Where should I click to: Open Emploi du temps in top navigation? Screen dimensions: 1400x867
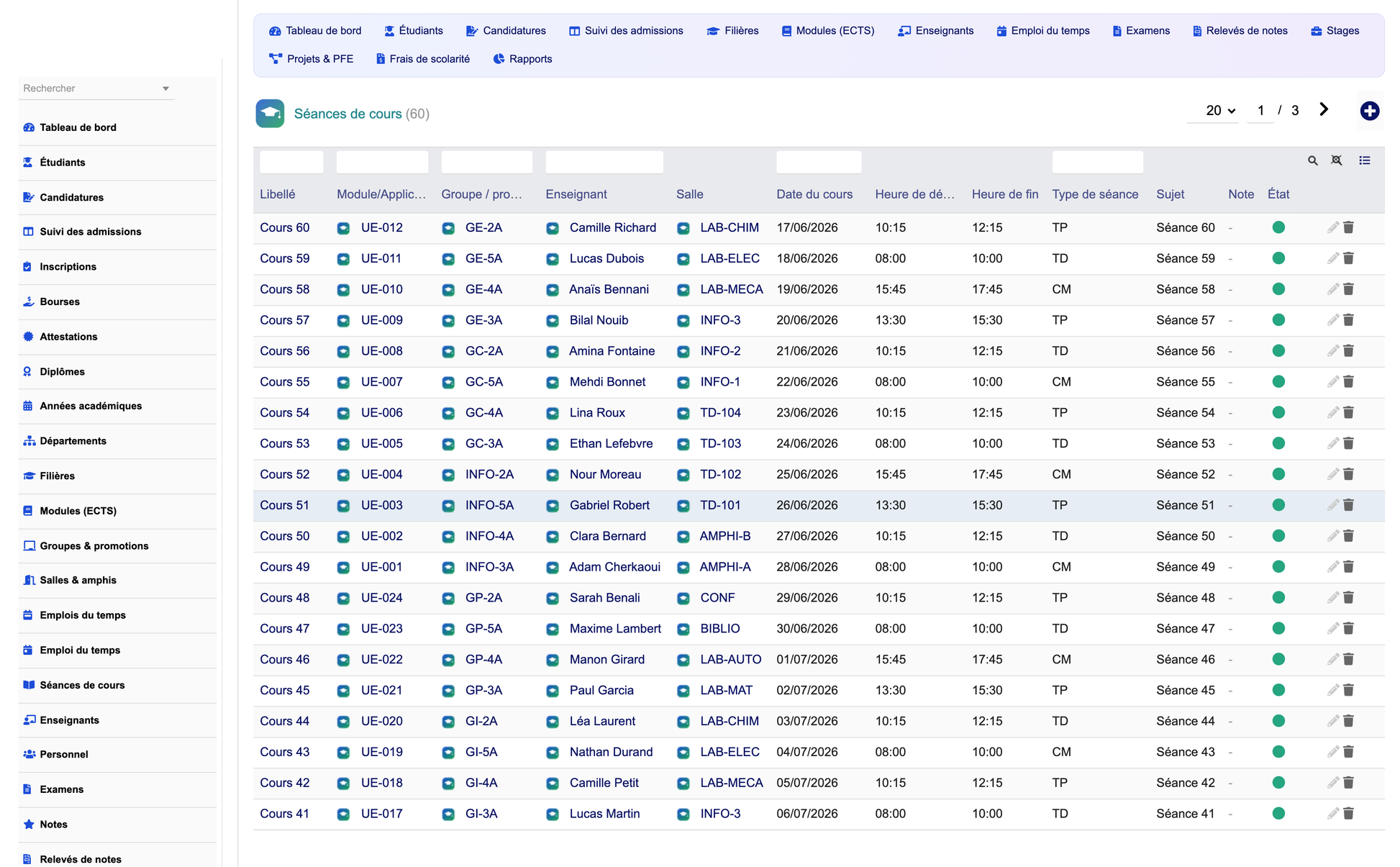1042,31
